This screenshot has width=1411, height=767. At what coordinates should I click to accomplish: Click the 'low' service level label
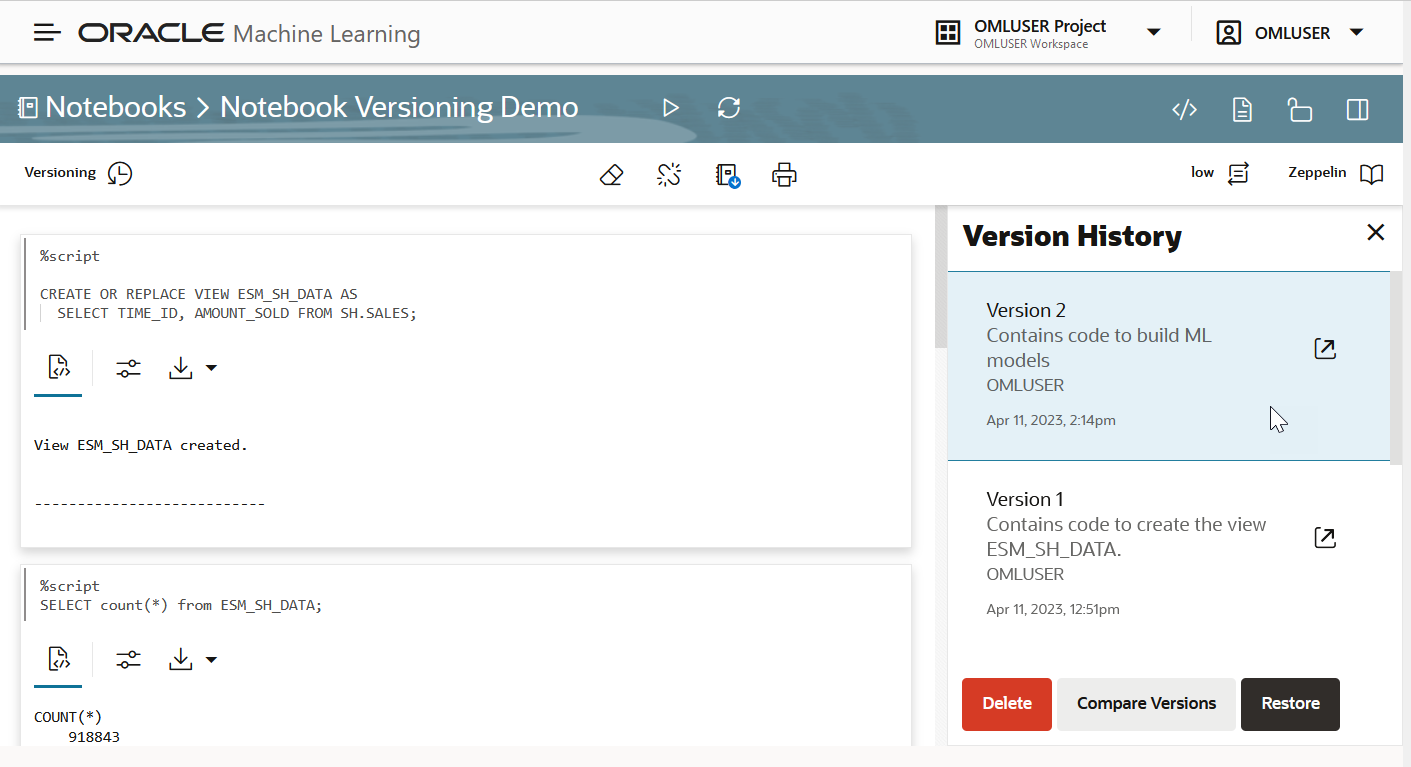(x=1202, y=172)
